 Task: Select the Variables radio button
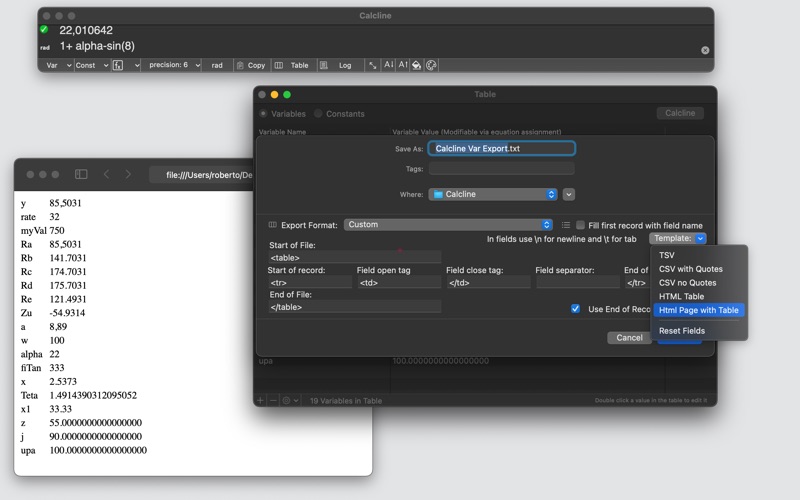263,113
